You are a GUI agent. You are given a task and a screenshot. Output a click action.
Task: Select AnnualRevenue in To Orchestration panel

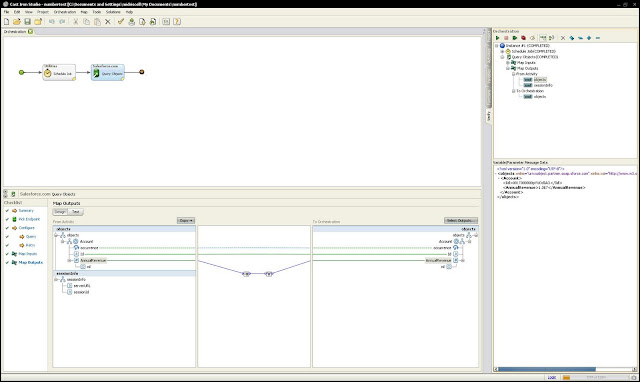pos(438,260)
